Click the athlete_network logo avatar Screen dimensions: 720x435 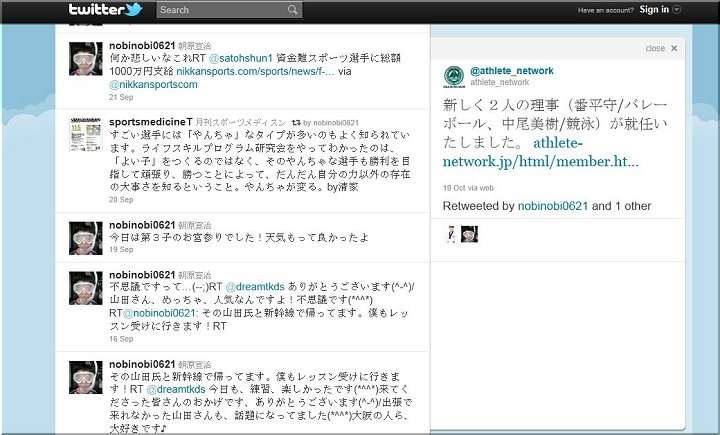[453, 76]
